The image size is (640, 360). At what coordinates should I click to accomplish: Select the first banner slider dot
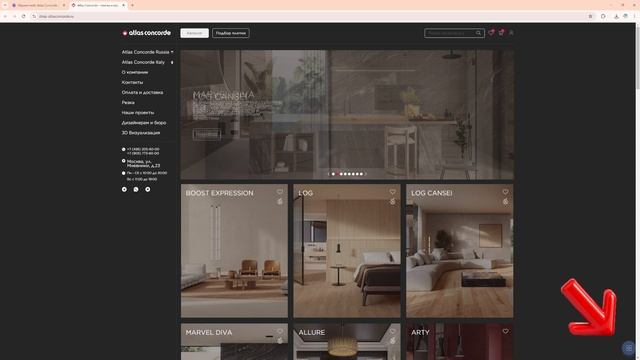pos(333,174)
